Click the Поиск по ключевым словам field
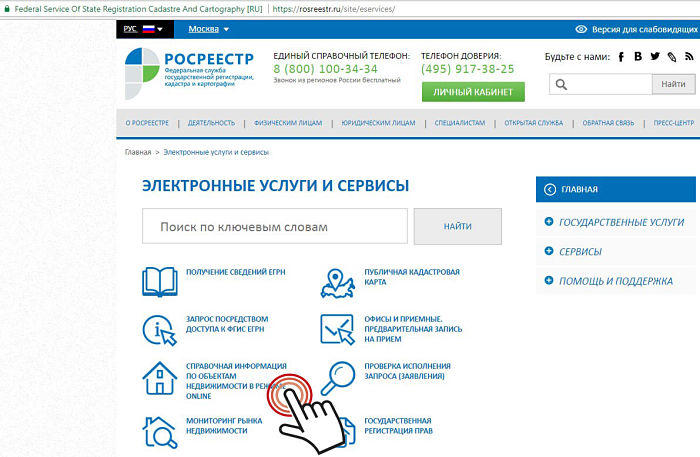The width and height of the screenshot is (700, 457). pos(275,226)
